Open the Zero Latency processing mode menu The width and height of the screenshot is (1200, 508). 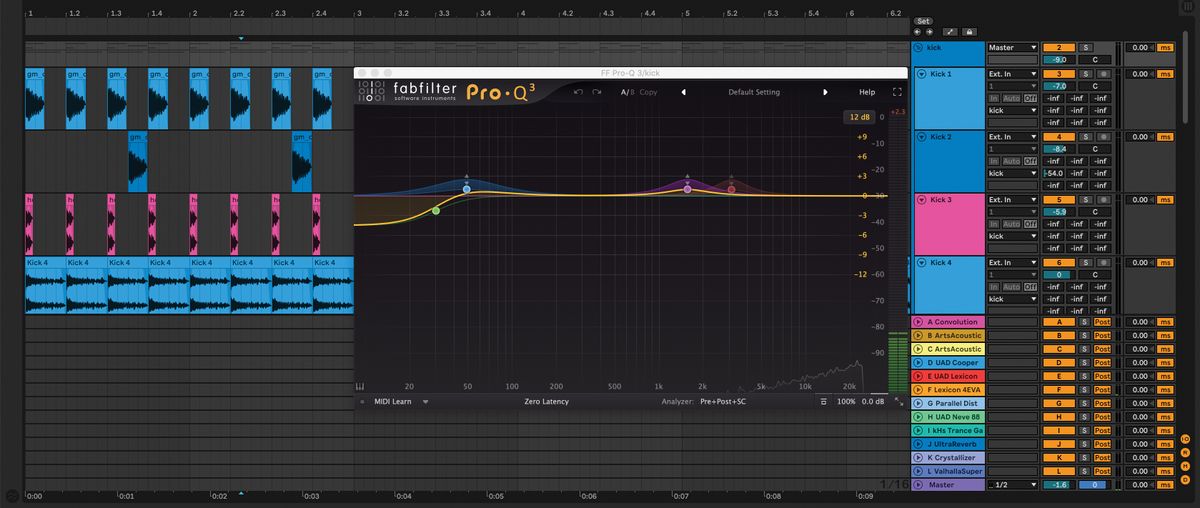tap(546, 401)
